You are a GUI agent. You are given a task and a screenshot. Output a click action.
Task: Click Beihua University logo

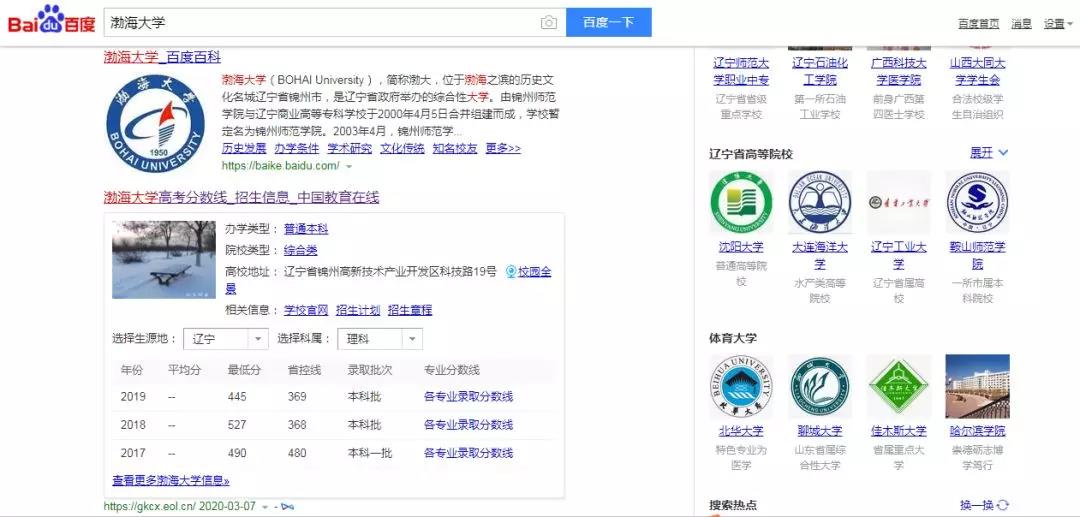pos(741,386)
